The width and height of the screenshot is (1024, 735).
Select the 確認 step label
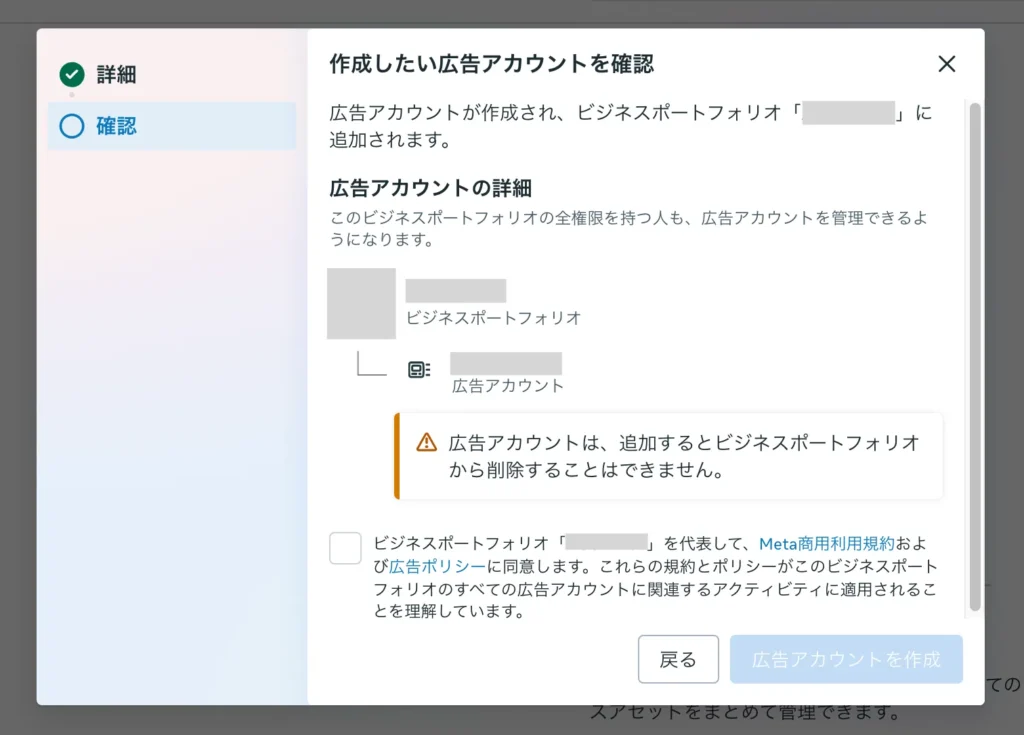pyautogui.click(x=116, y=126)
